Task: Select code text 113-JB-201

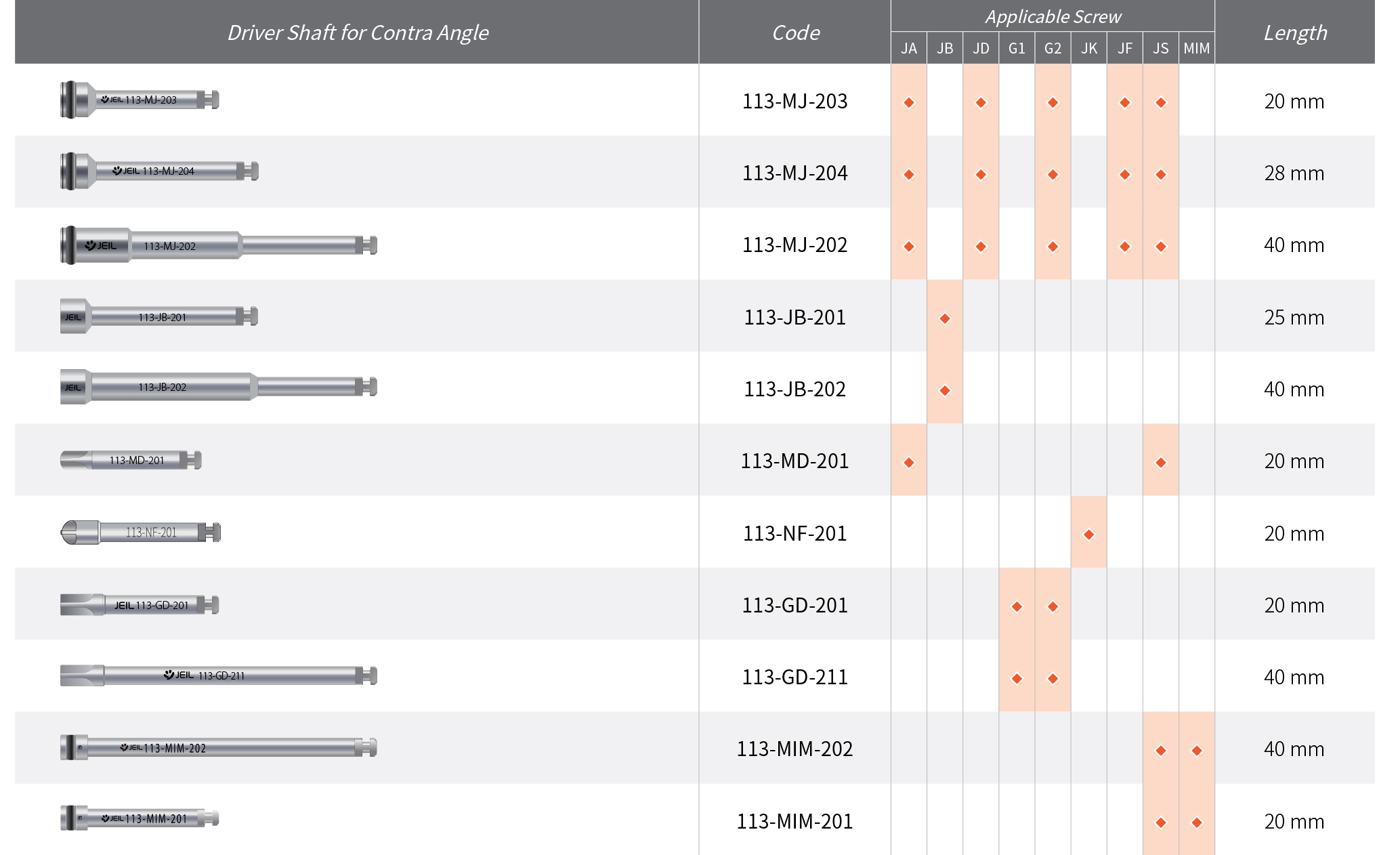Action: pos(794,318)
